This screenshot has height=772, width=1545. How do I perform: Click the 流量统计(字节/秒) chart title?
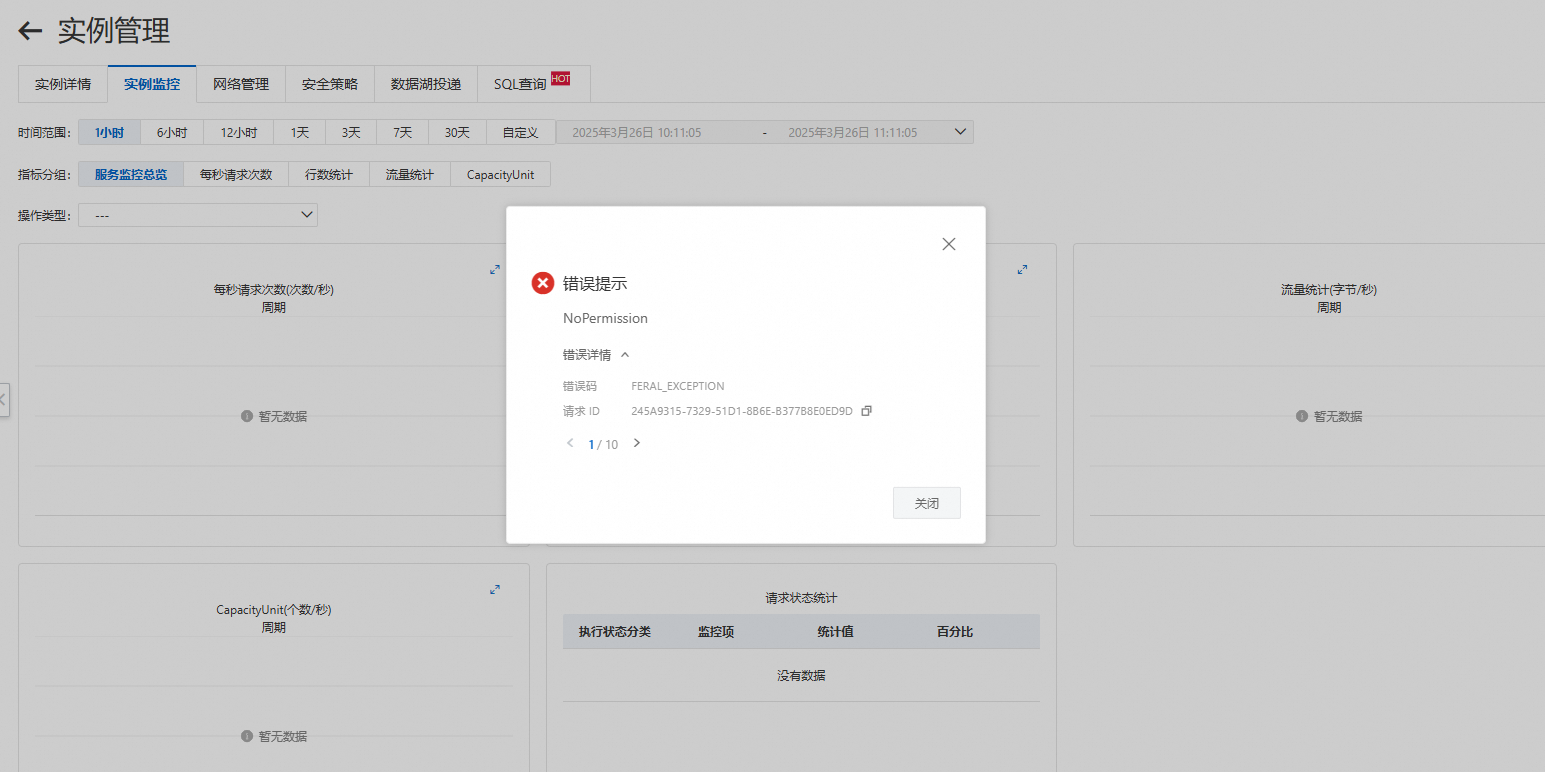click(x=1329, y=290)
